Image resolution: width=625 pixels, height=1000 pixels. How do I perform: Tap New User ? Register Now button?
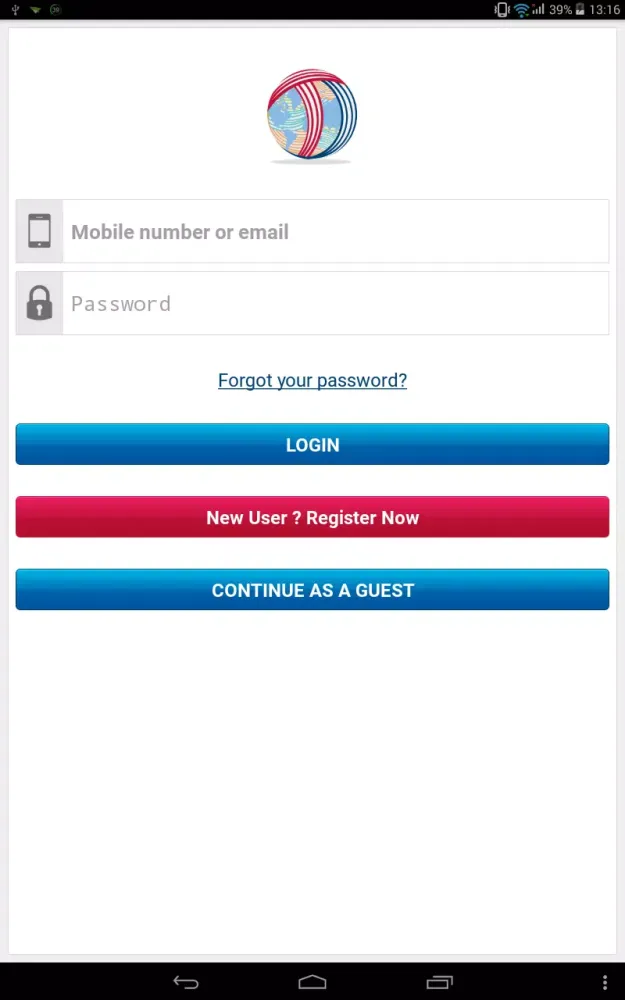click(x=312, y=517)
